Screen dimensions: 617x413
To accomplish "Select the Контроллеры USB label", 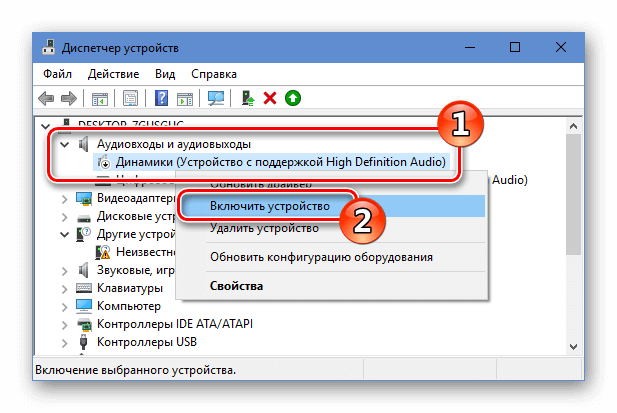I will tap(147, 342).
